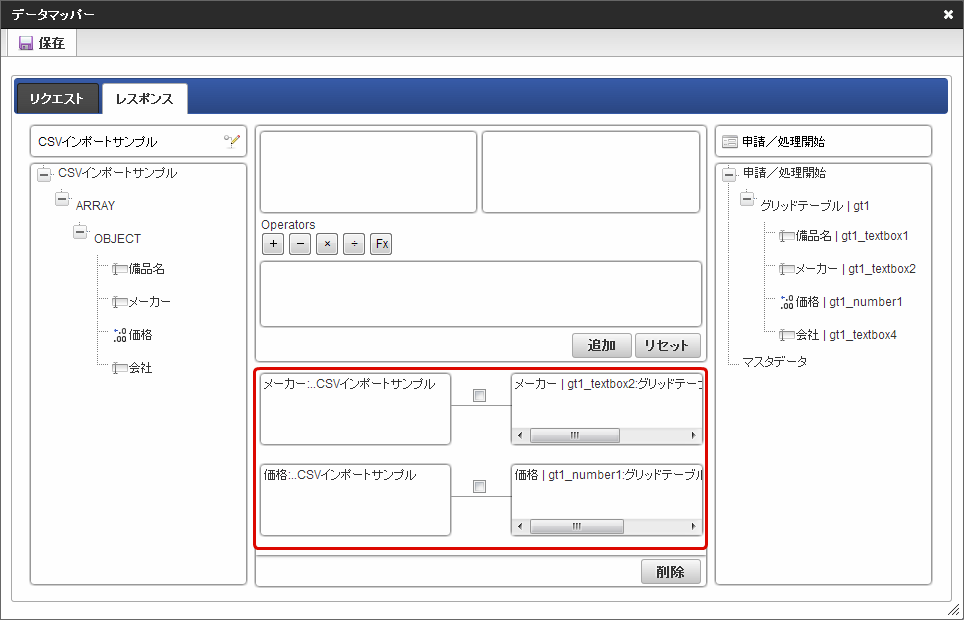Image resolution: width=964 pixels, height=620 pixels.
Task: Tick the checkbox on the 価格 mapping line
Action: point(480,487)
